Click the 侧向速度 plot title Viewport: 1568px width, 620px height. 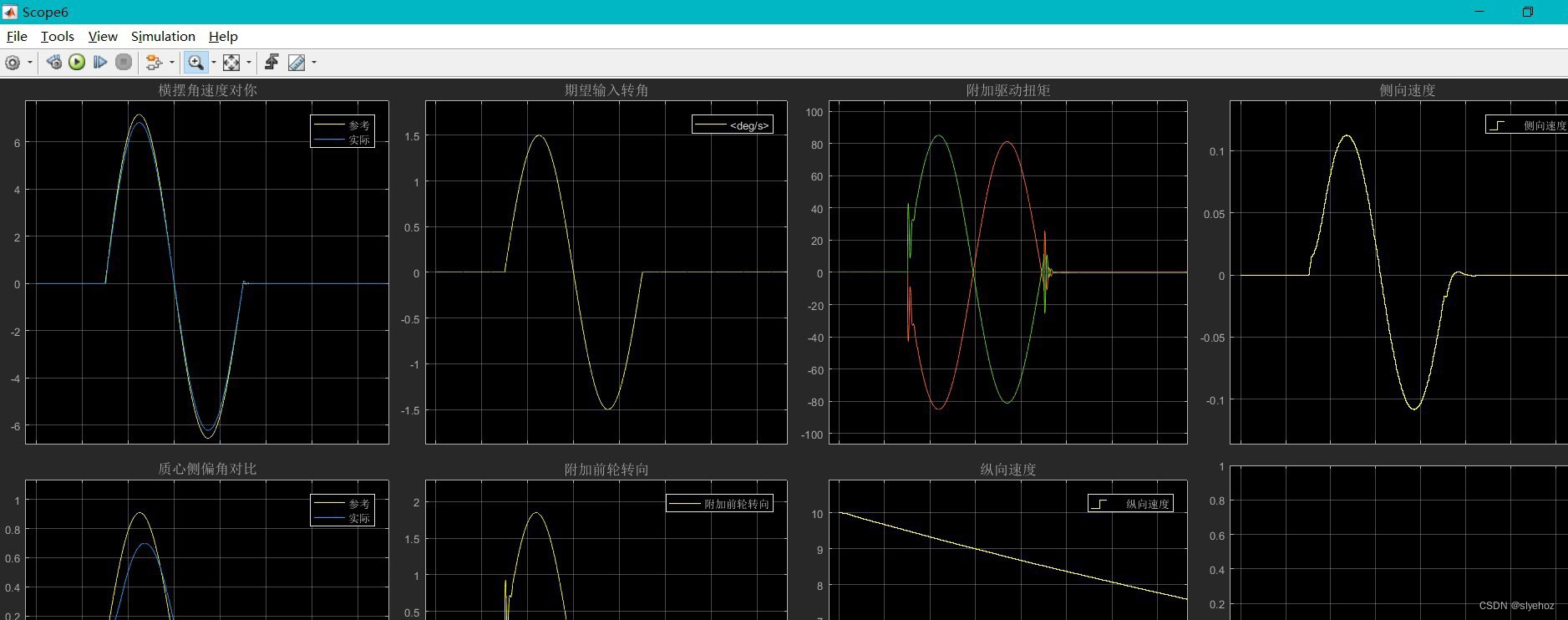[1408, 90]
